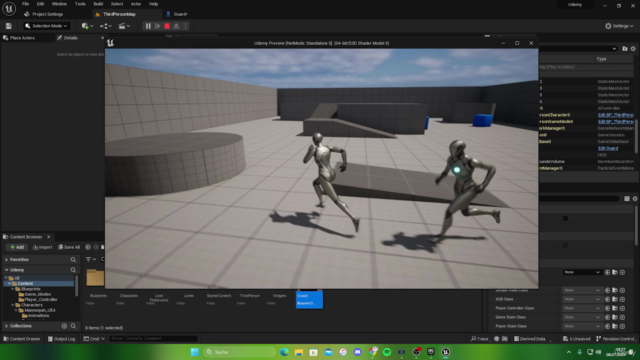The height and width of the screenshot is (360, 640).
Task: Open Spotify from the Windows taskbar
Action: click(x=387, y=352)
